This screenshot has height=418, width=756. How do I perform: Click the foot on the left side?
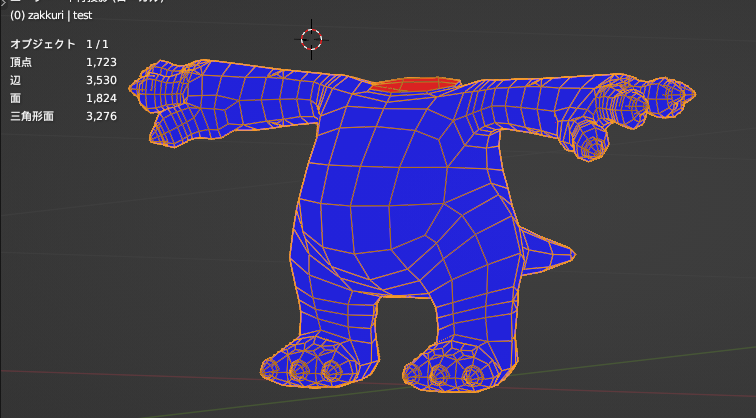[308, 361]
